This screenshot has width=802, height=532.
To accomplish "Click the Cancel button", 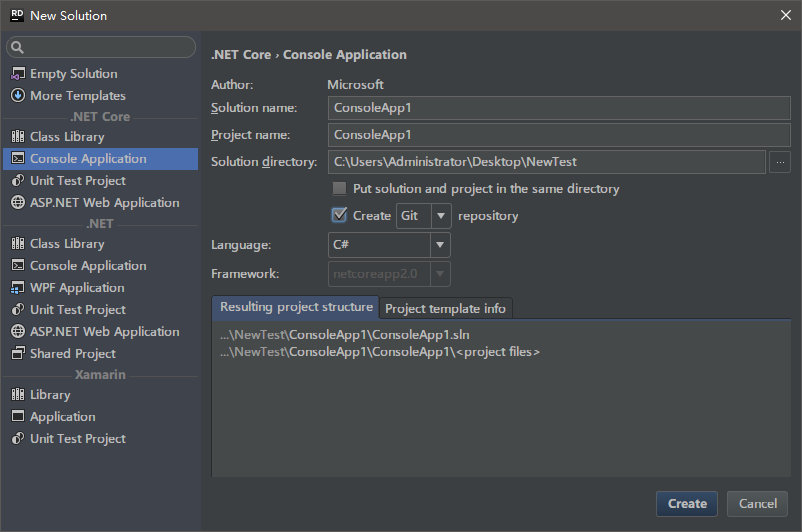I will pyautogui.click(x=758, y=504).
